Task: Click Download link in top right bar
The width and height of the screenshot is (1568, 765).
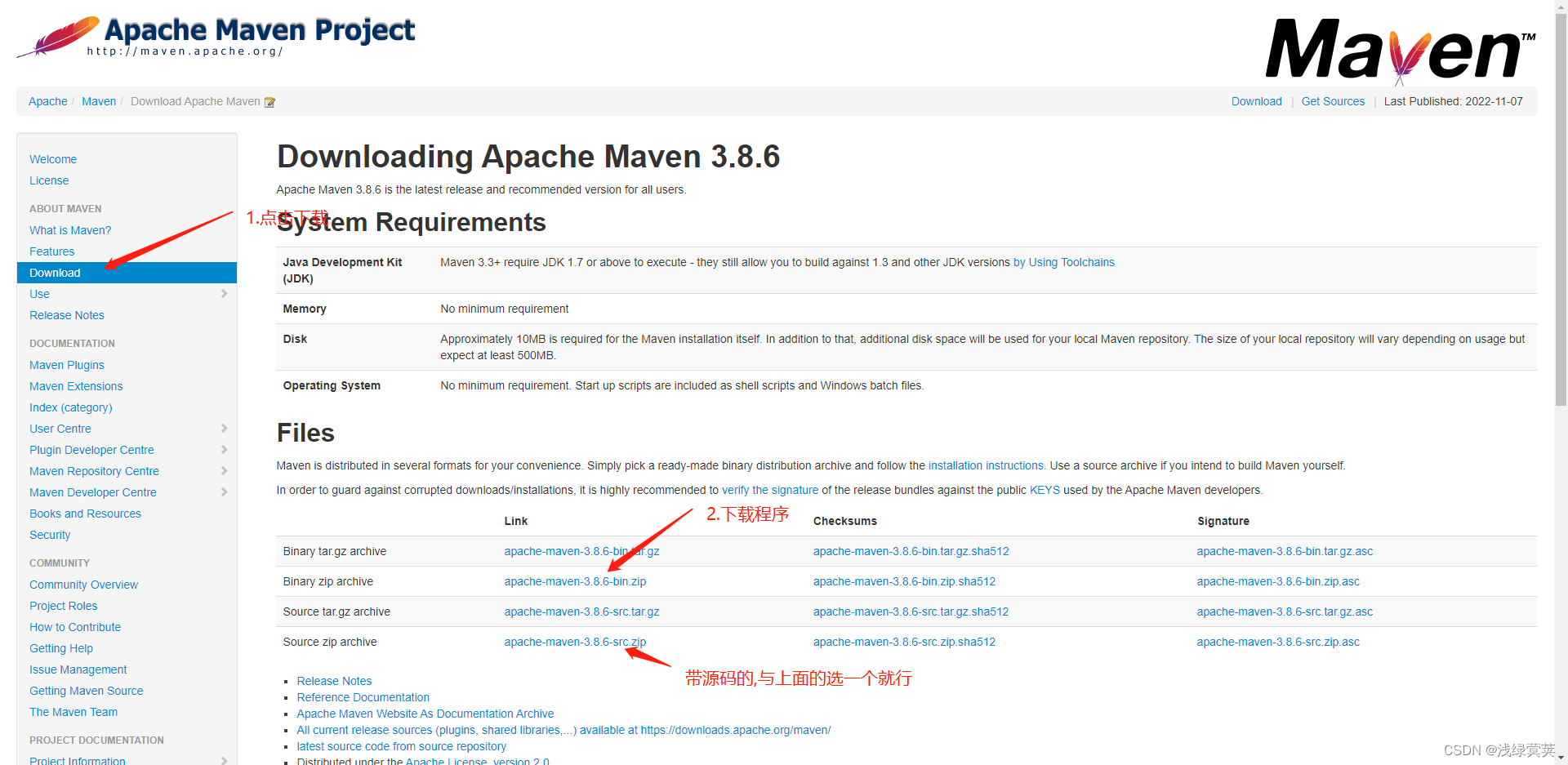Action: point(1256,101)
